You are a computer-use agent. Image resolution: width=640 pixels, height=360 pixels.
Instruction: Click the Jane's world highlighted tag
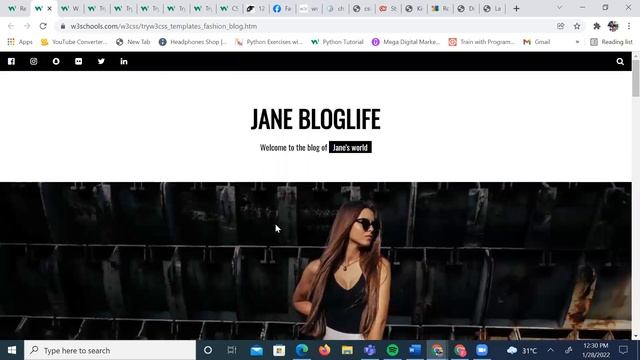pyautogui.click(x=350, y=147)
